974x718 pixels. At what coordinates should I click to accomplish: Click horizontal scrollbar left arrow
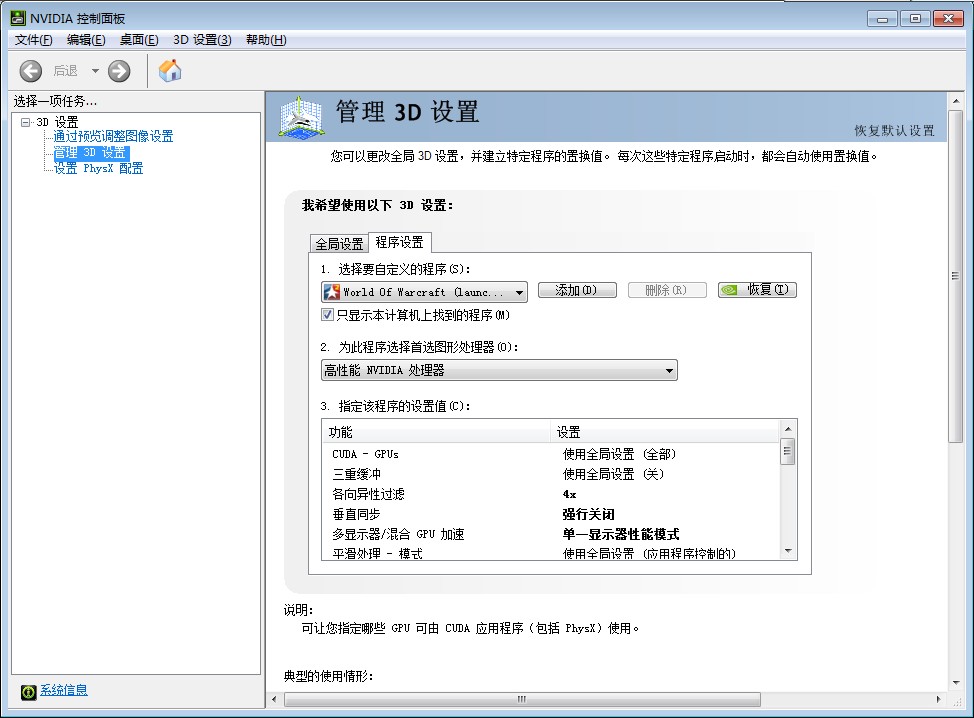pyautogui.click(x=275, y=699)
